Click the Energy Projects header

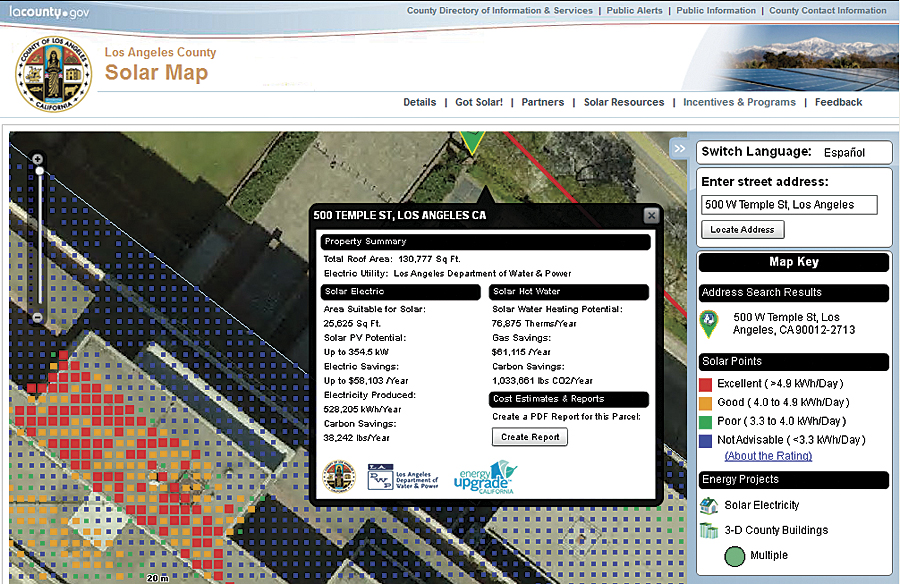(x=794, y=480)
